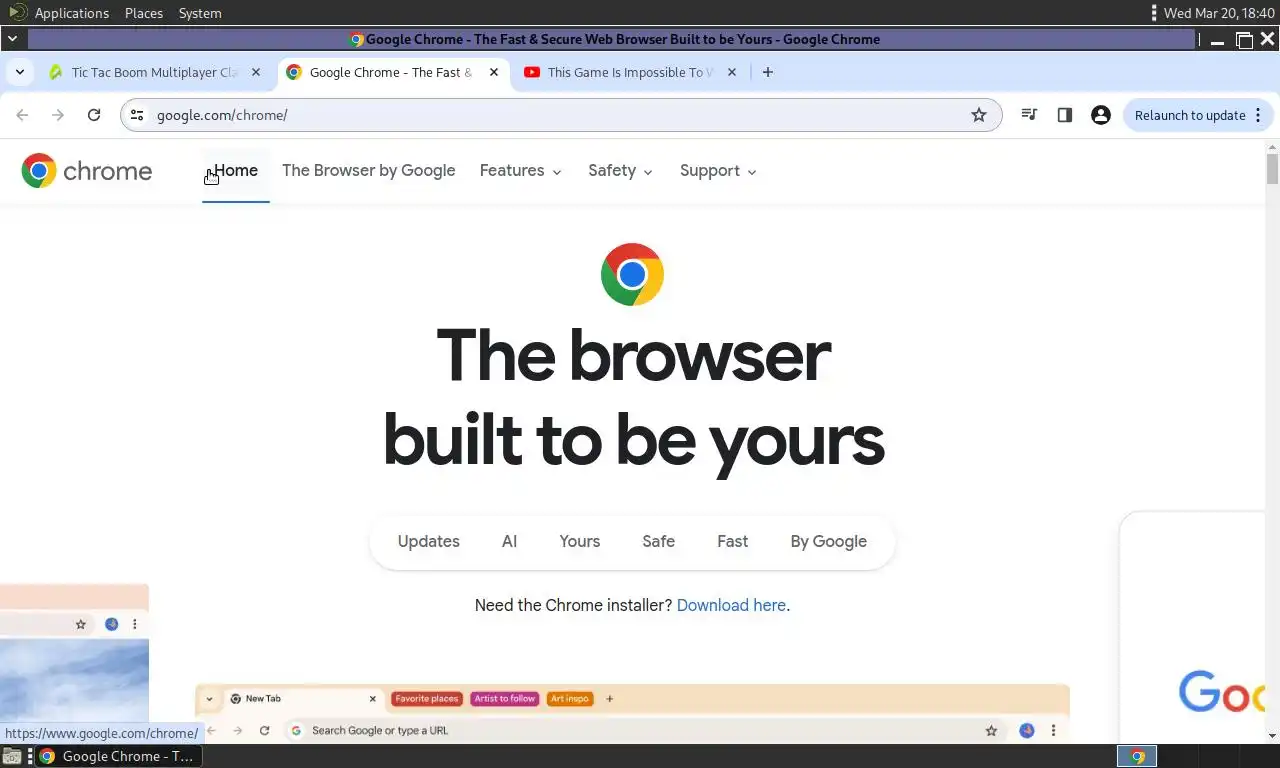Click the clock Wed Mar 20, 18:40

(x=1219, y=13)
